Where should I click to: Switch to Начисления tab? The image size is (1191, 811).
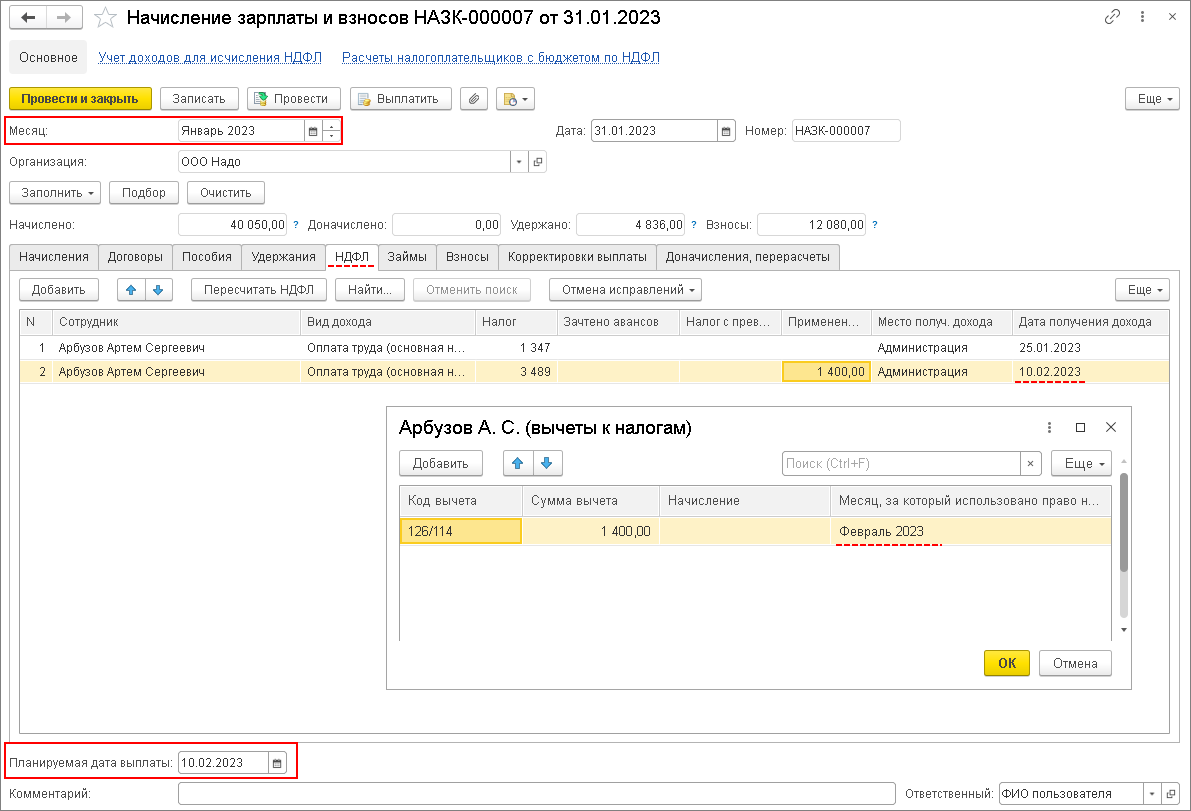[x=54, y=257]
